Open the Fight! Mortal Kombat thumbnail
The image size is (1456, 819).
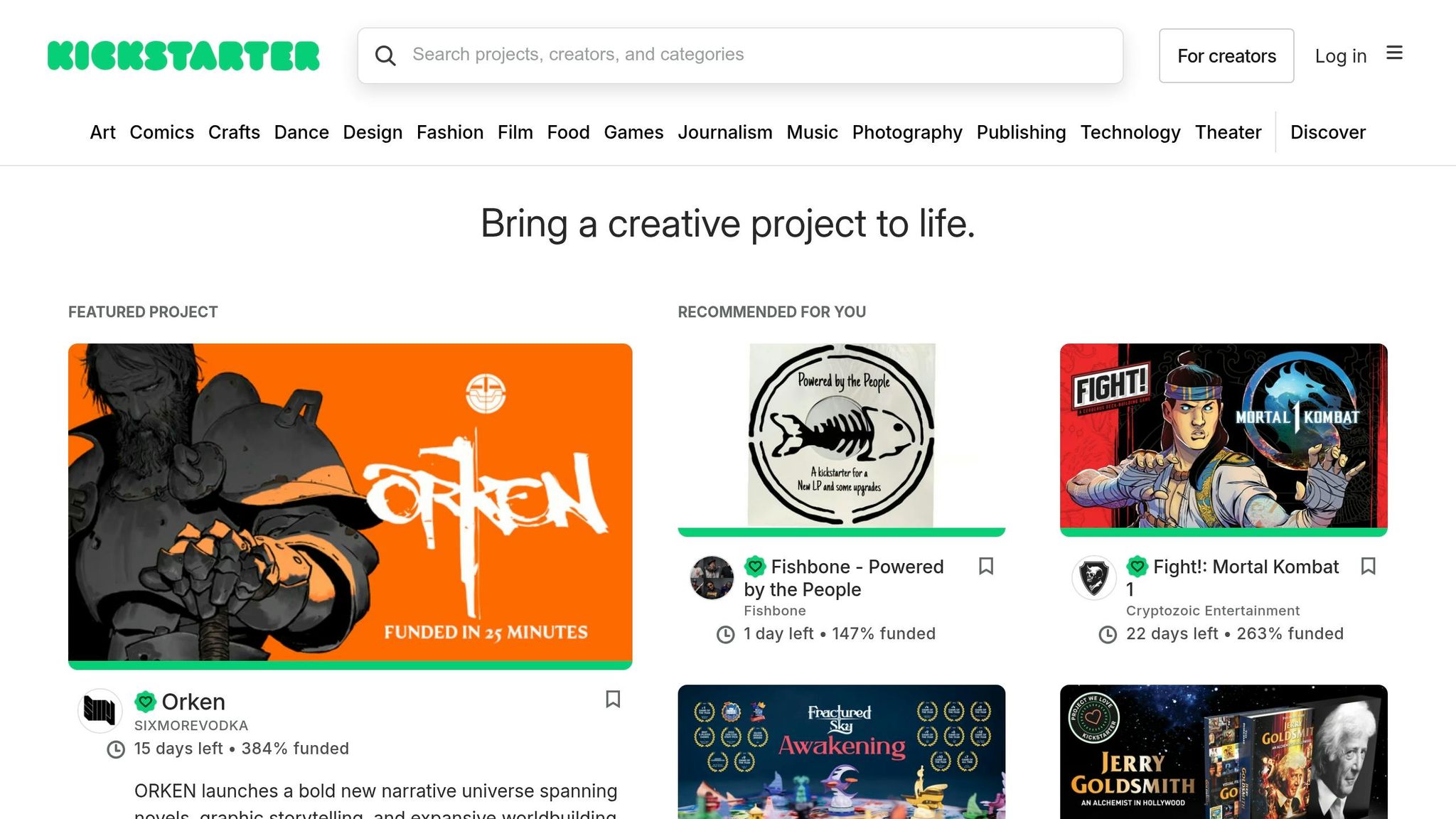click(x=1224, y=436)
